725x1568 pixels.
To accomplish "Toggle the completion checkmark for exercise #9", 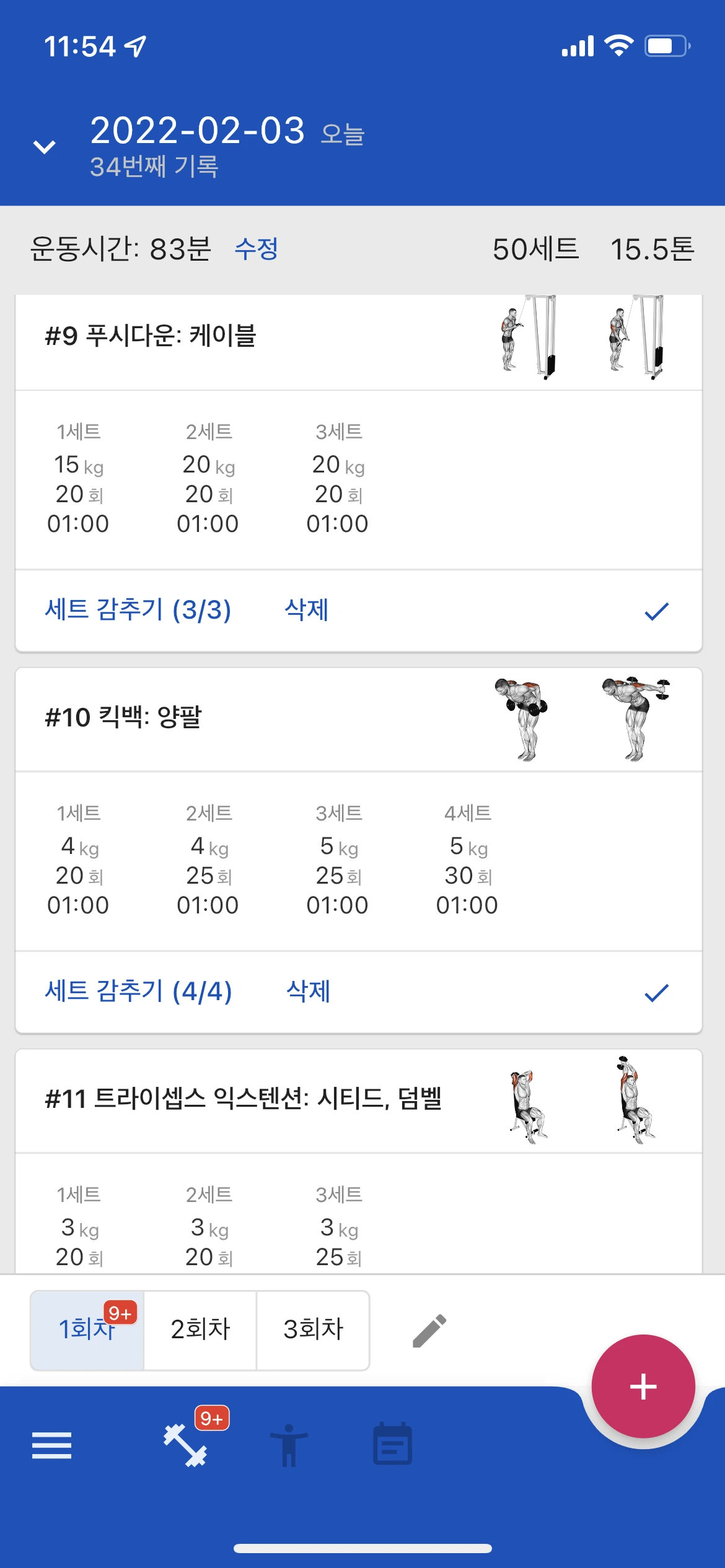I will click(x=656, y=611).
